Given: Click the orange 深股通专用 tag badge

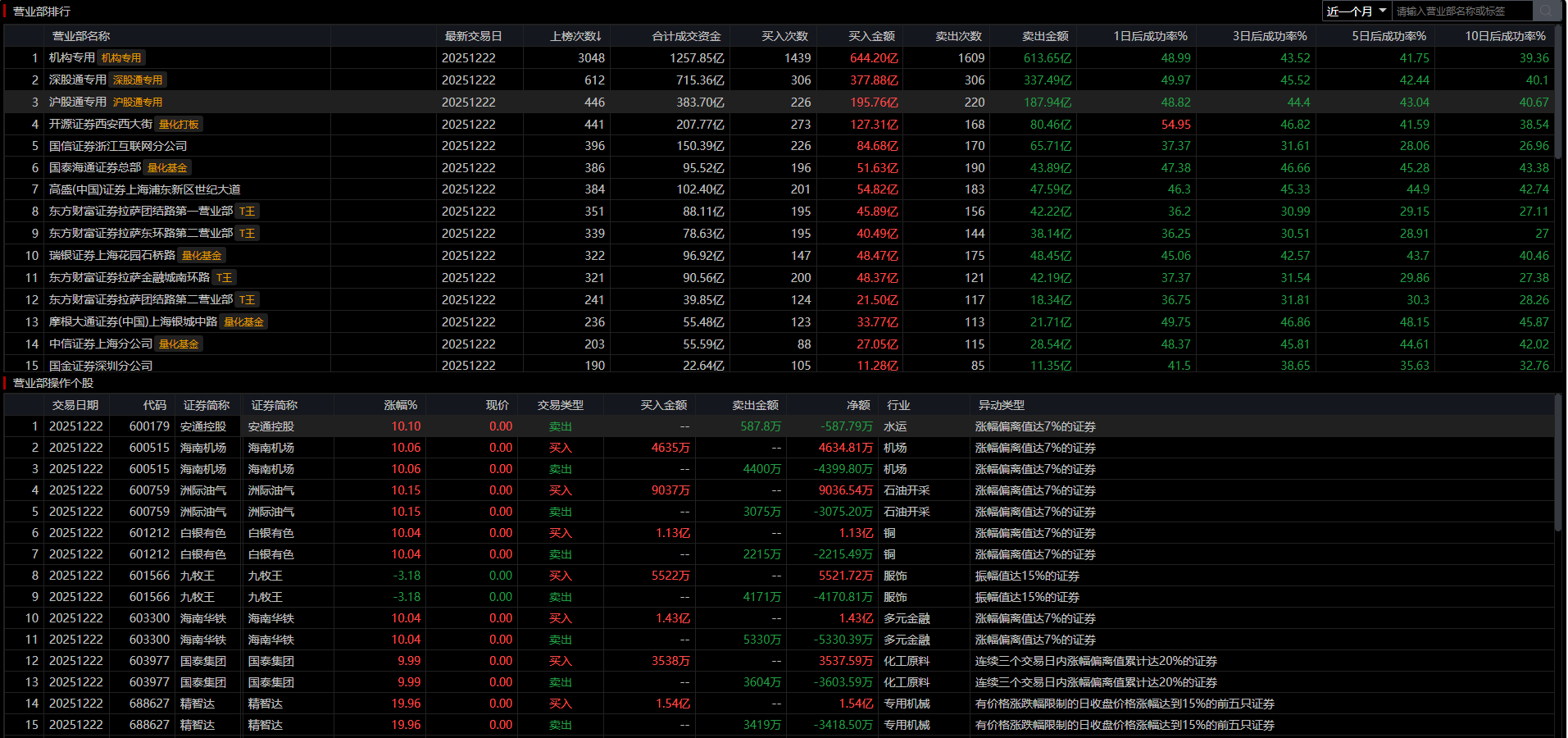Looking at the screenshot, I should click(x=138, y=80).
